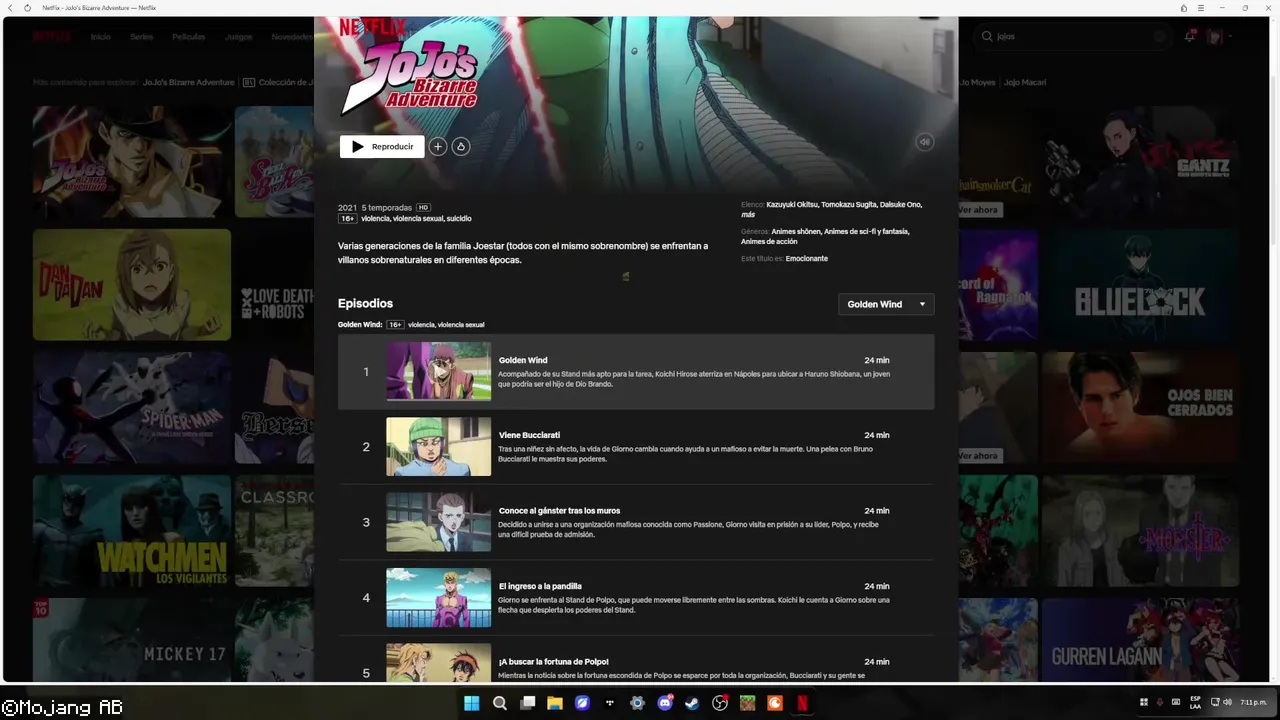Open the Mickey 17 title card
The height and width of the screenshot is (720, 1280).
pos(132,640)
